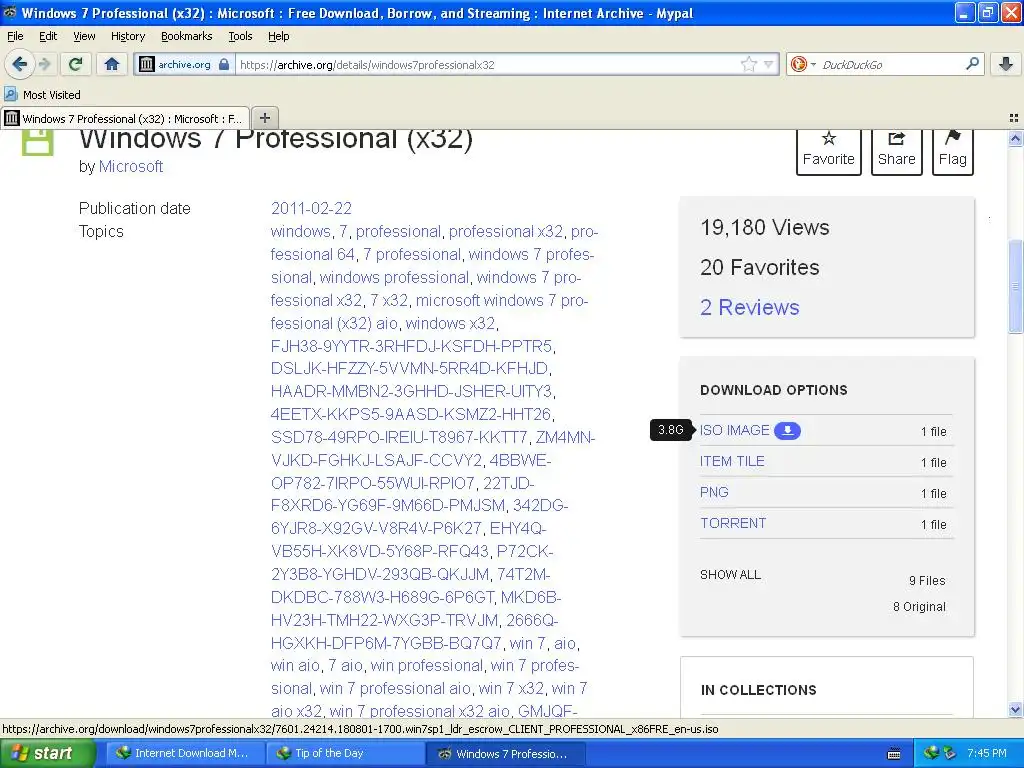Click the Share button
This screenshot has height=768, width=1024.
(896, 151)
